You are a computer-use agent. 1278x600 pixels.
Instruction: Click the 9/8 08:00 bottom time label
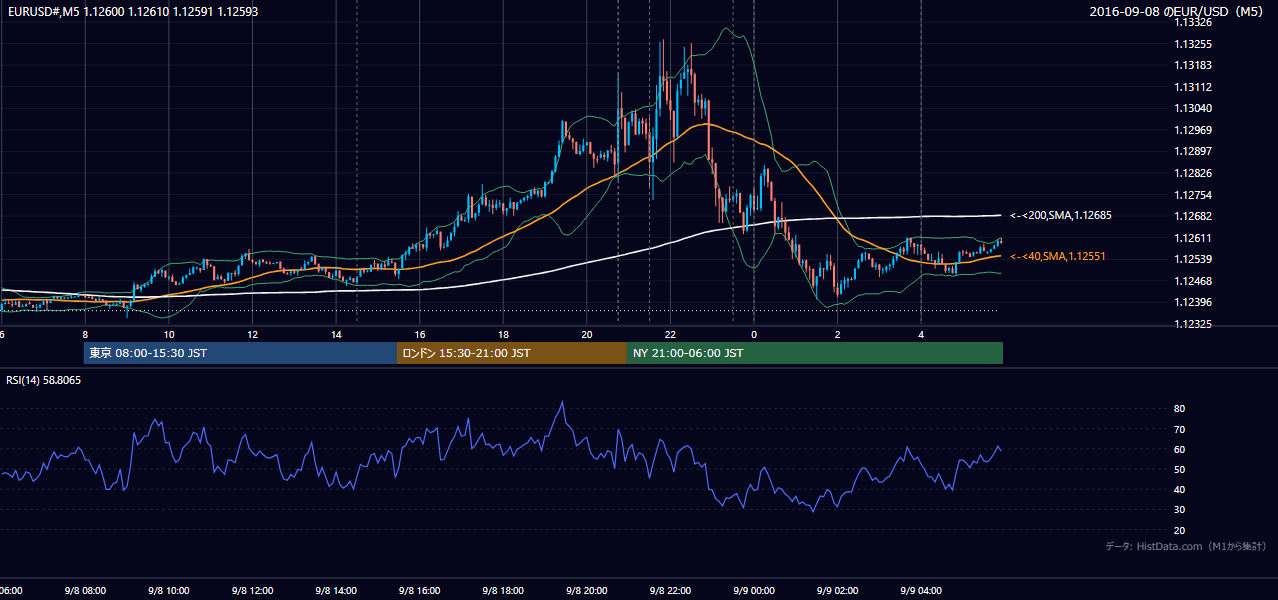(85, 590)
